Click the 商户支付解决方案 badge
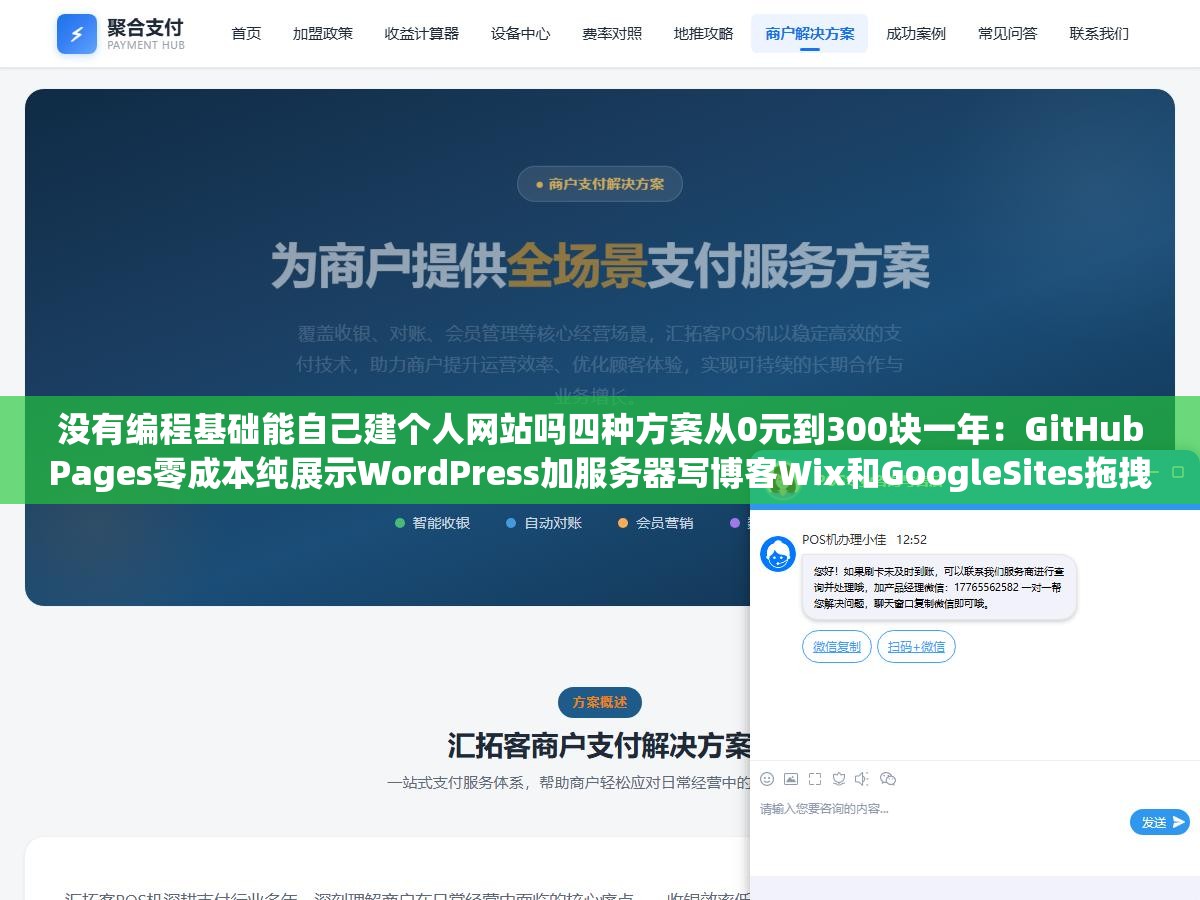Screen dimensions: 1200x900 pos(600,184)
